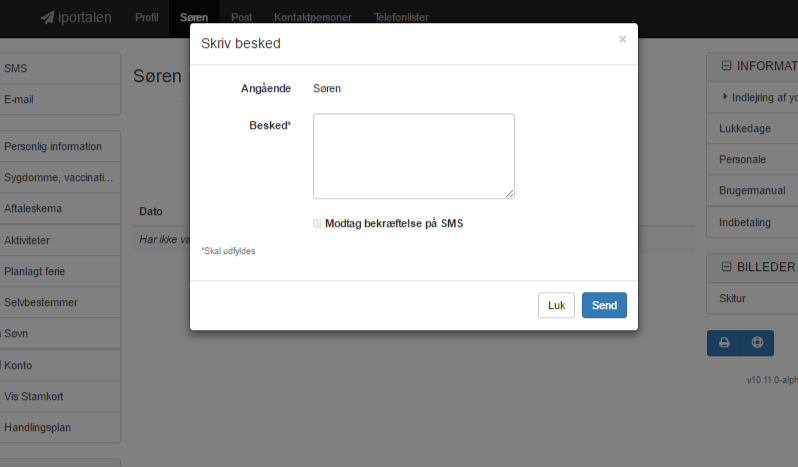
Task: Open Personlig information sidebar item
Action: tap(60, 146)
